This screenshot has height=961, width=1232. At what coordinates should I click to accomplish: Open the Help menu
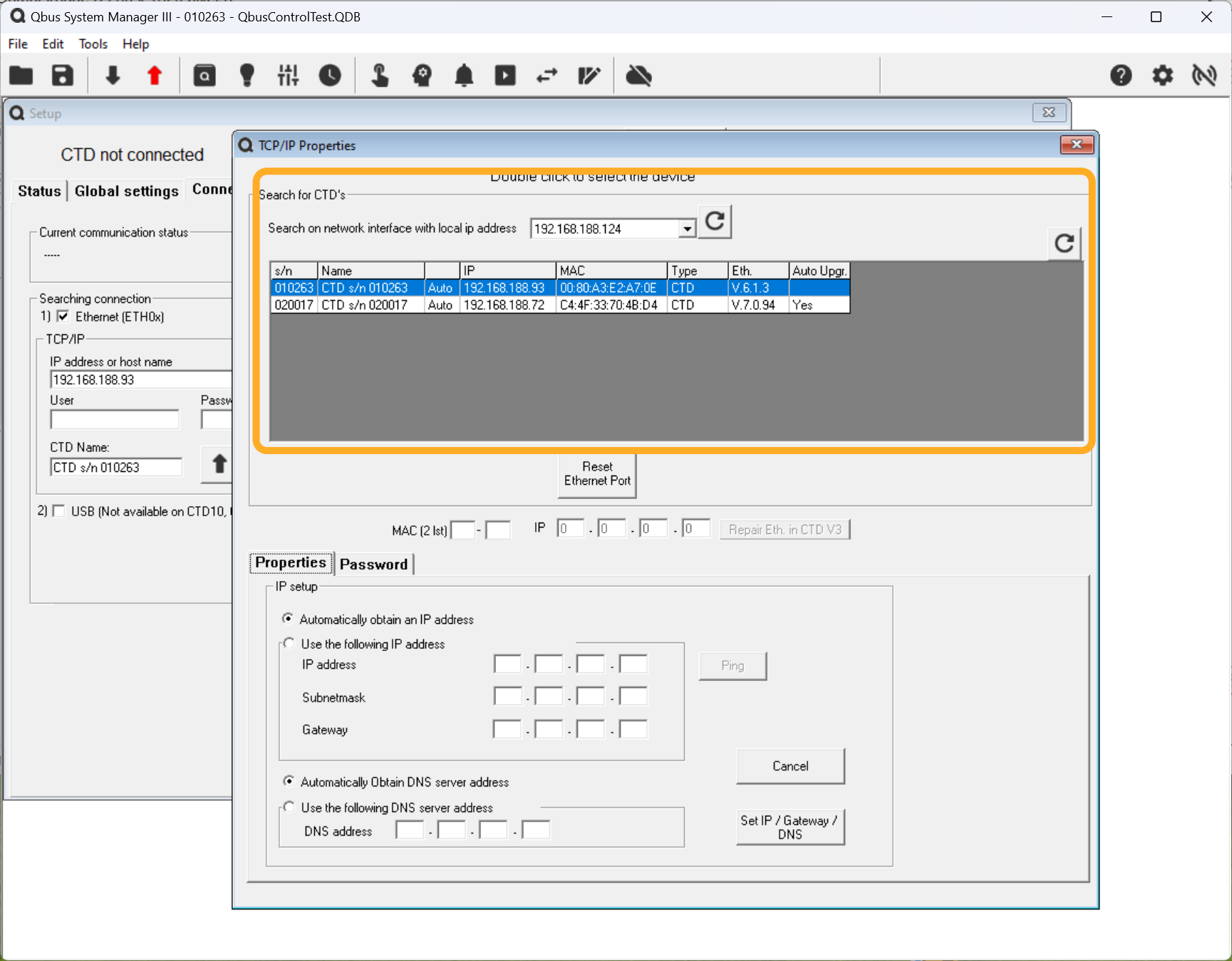(x=135, y=44)
